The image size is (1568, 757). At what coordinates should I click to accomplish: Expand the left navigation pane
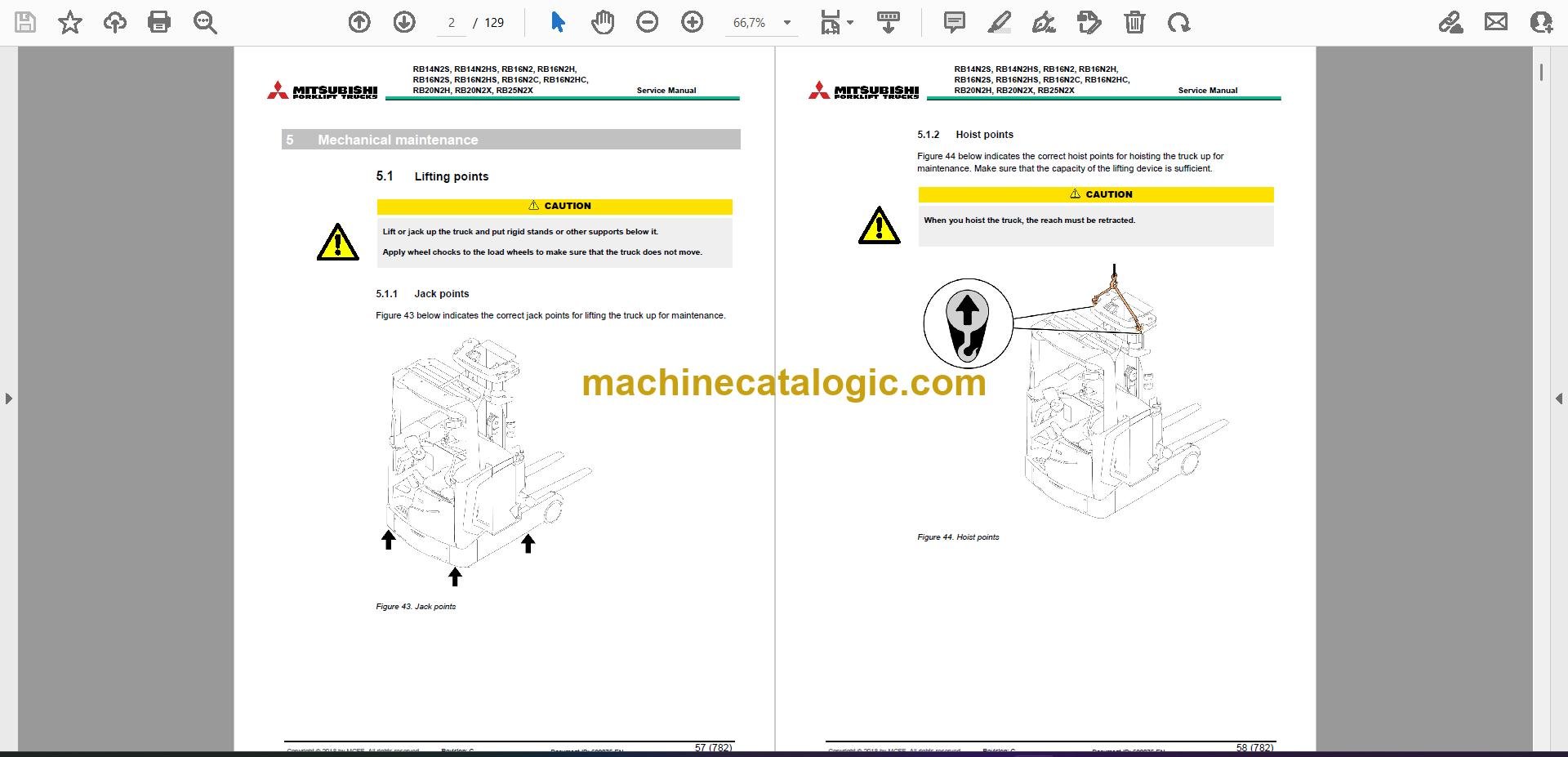click(8, 399)
